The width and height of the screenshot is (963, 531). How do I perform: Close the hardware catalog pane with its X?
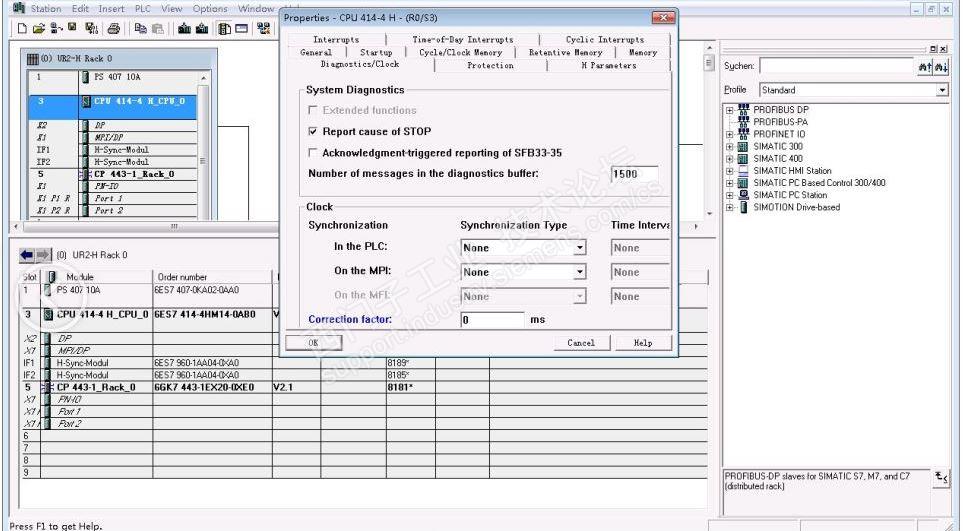pos(943,48)
